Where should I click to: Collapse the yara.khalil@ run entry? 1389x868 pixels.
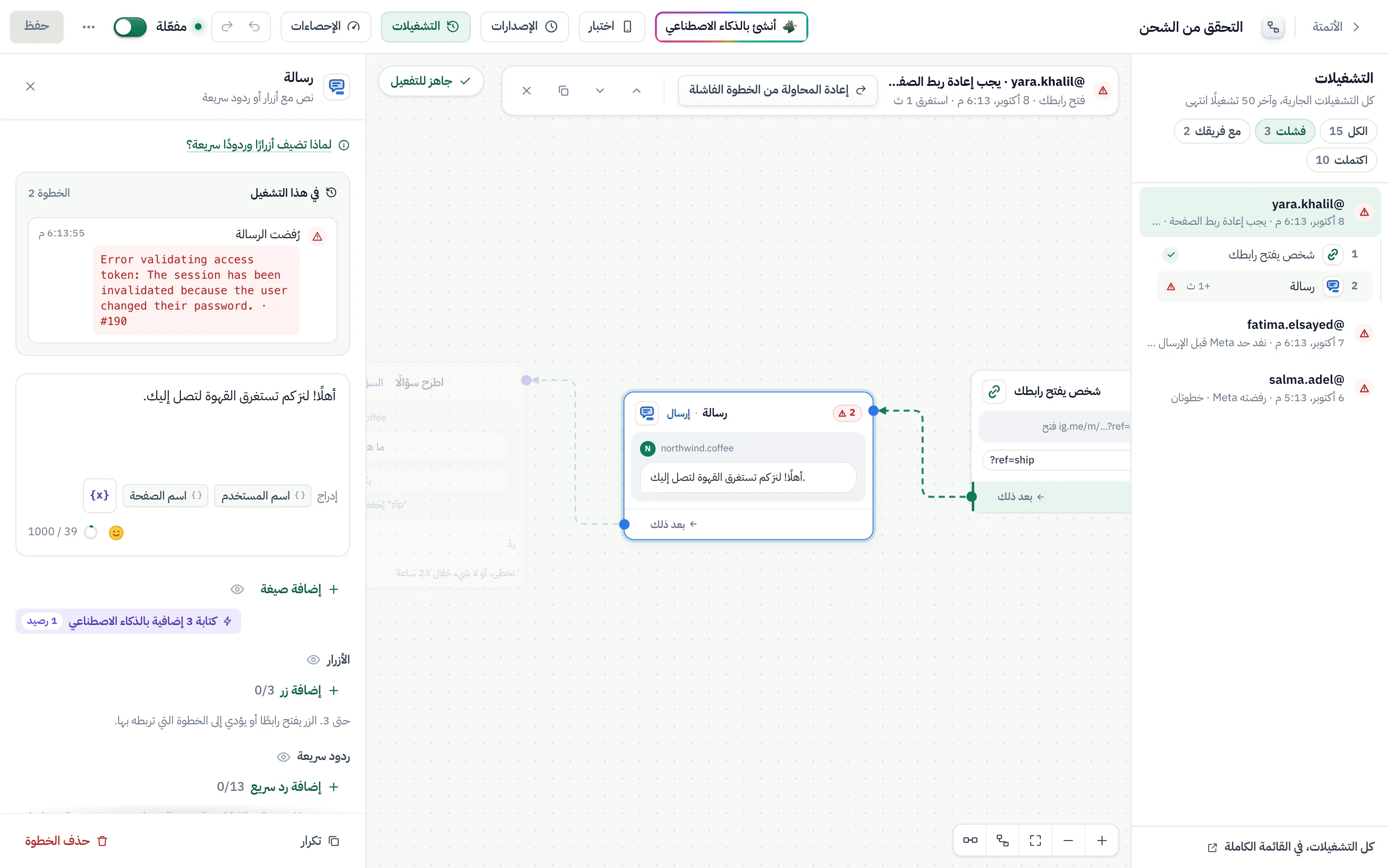pos(1259,212)
